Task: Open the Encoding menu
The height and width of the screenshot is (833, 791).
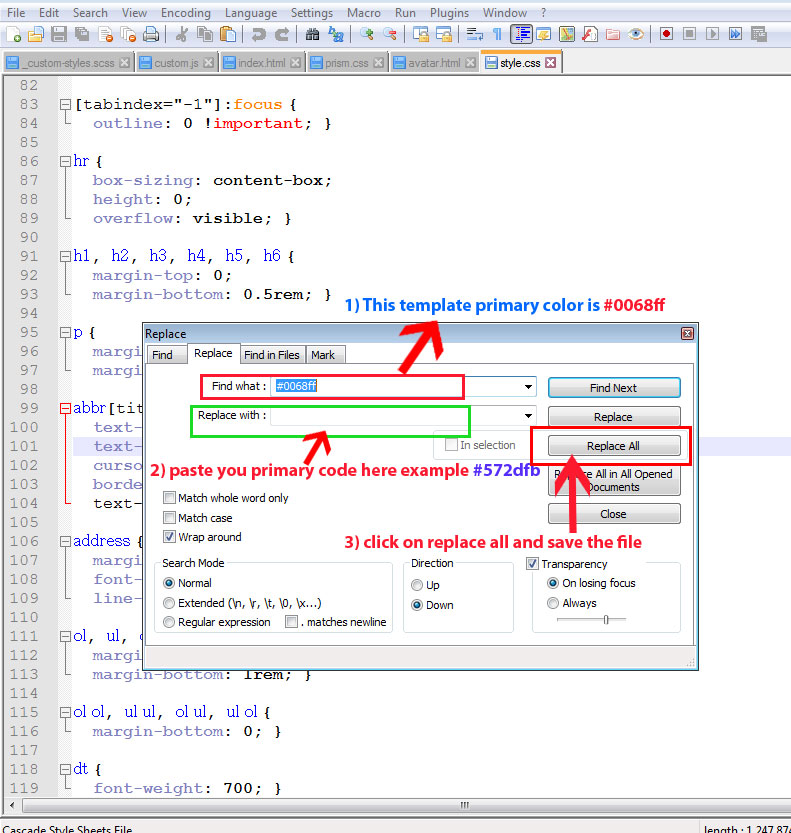Action: [x=186, y=13]
